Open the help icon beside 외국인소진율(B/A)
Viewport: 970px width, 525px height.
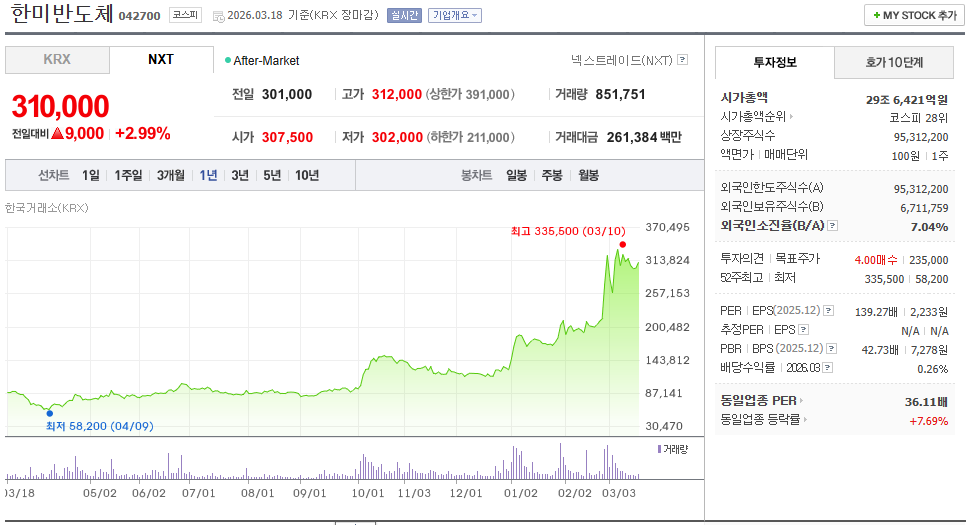tap(833, 226)
